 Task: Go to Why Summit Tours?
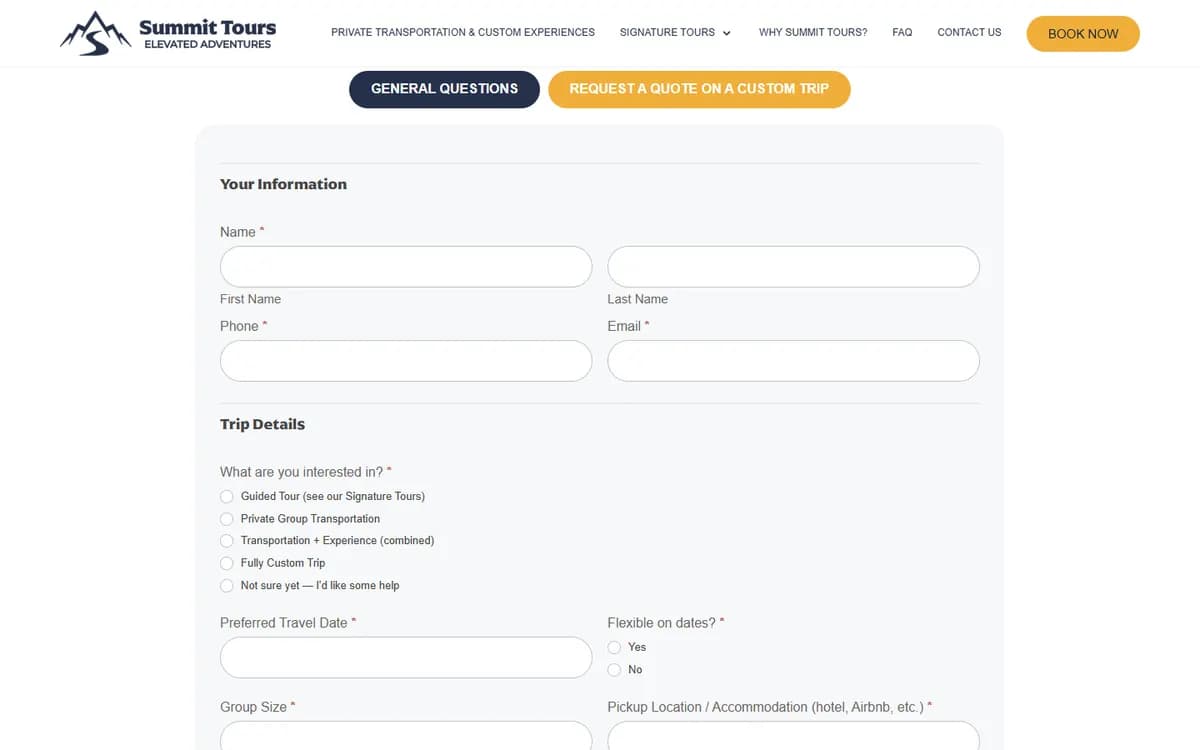coord(813,32)
